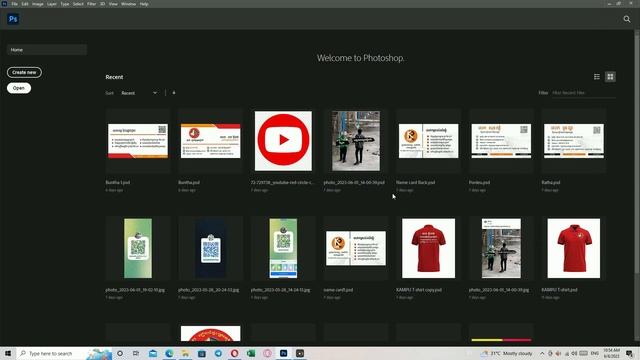Click the Open button

pos(19,88)
